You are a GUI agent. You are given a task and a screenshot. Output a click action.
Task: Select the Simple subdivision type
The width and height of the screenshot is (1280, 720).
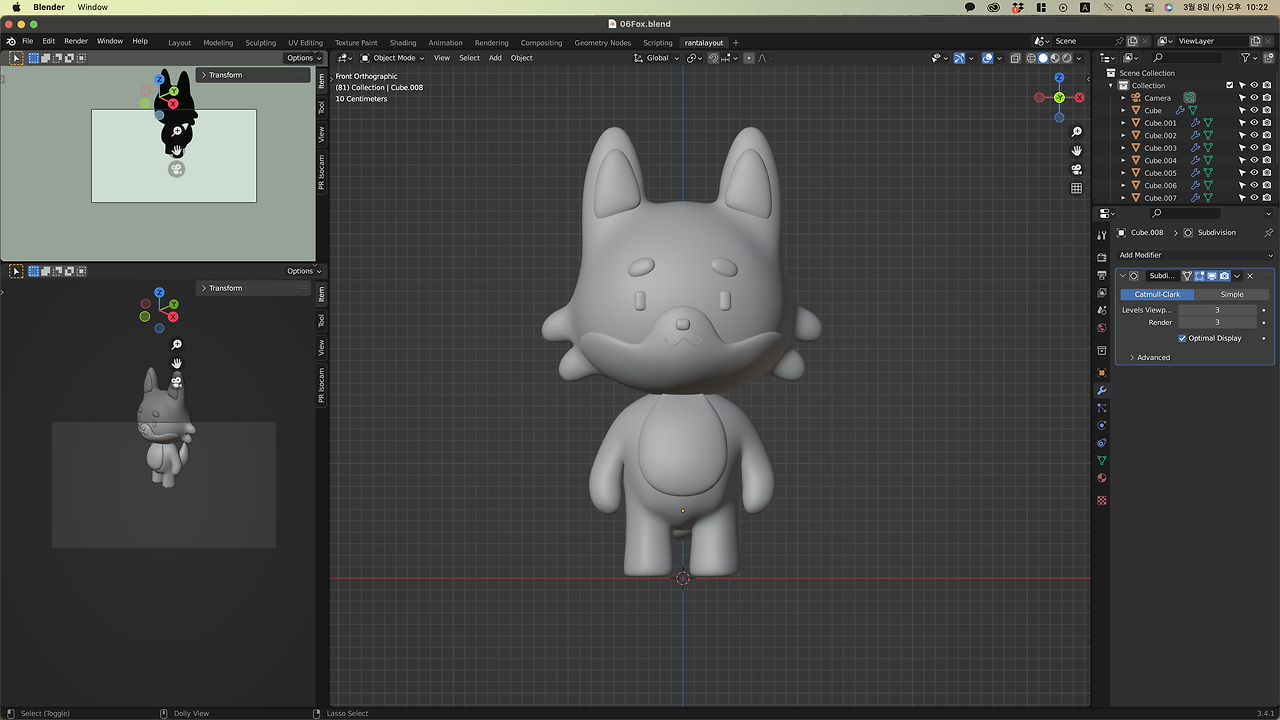click(1232, 294)
